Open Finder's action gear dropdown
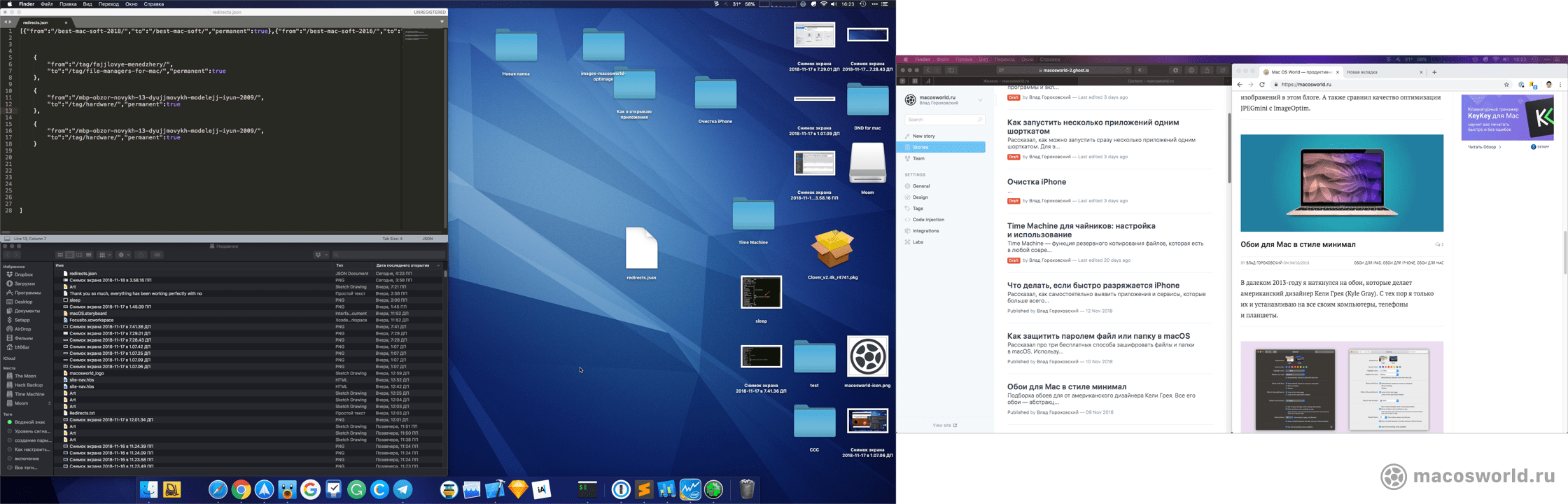 pyautogui.click(x=123, y=255)
